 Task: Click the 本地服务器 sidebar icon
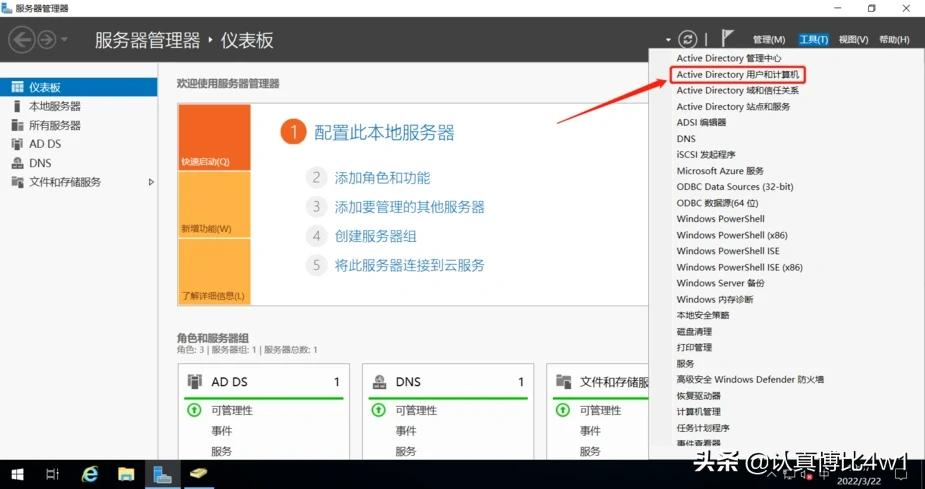(x=18, y=106)
